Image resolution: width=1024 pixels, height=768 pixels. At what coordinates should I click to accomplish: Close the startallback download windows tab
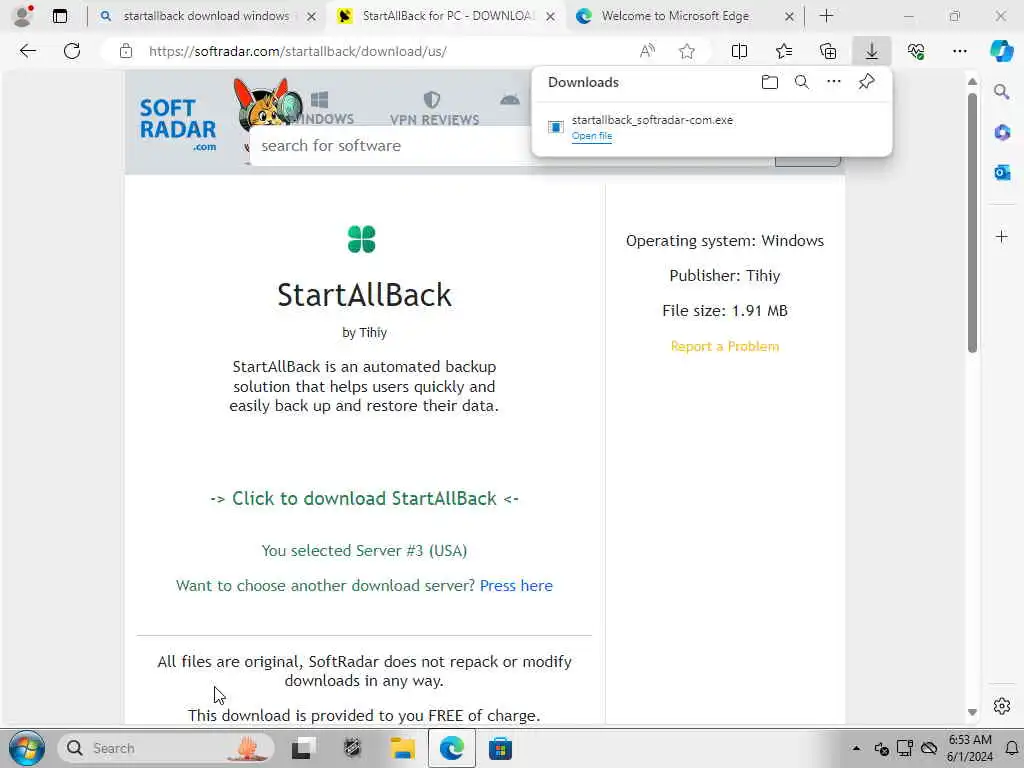coord(312,16)
